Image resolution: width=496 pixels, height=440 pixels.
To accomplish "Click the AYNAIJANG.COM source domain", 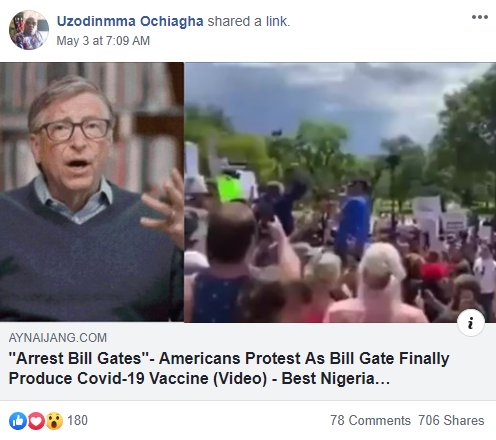I will pos(58,338).
